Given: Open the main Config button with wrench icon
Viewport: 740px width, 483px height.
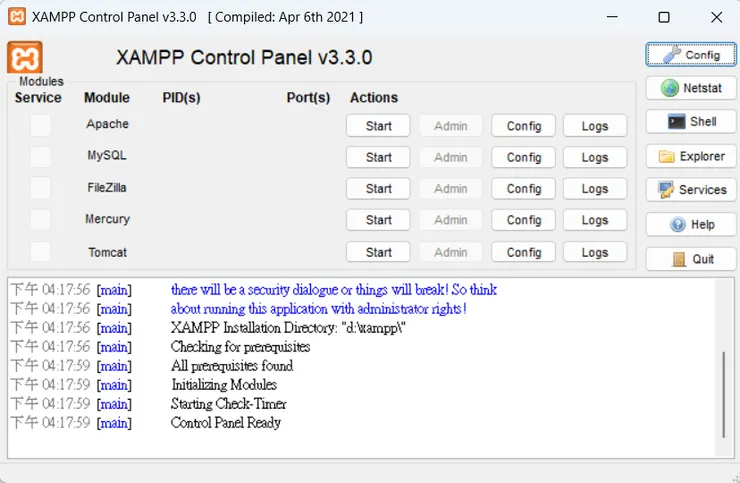Looking at the screenshot, I should point(691,55).
